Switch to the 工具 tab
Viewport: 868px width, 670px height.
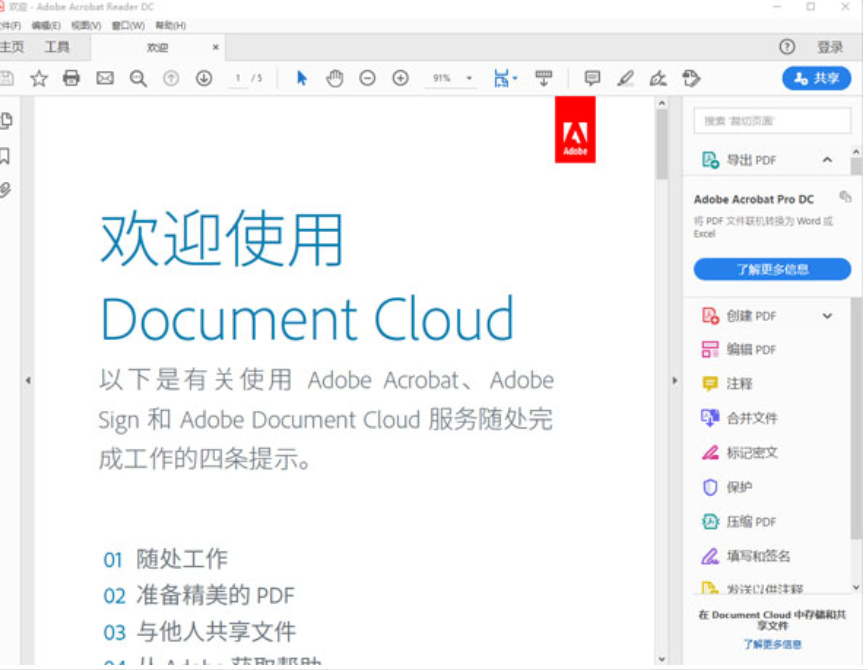[x=57, y=47]
